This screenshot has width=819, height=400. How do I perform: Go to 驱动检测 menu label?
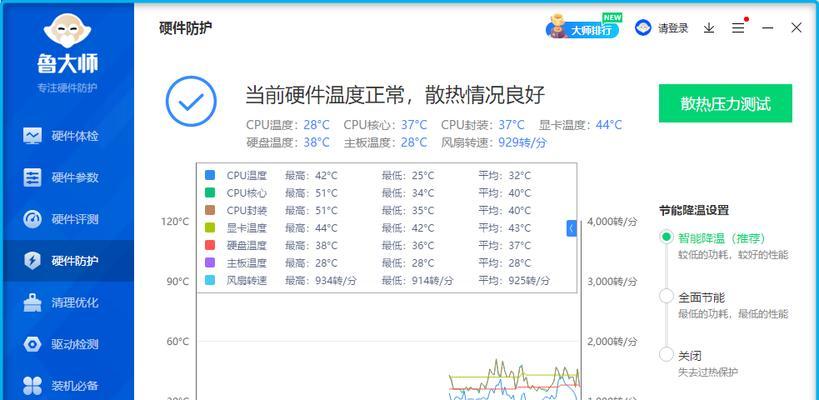tap(75, 344)
